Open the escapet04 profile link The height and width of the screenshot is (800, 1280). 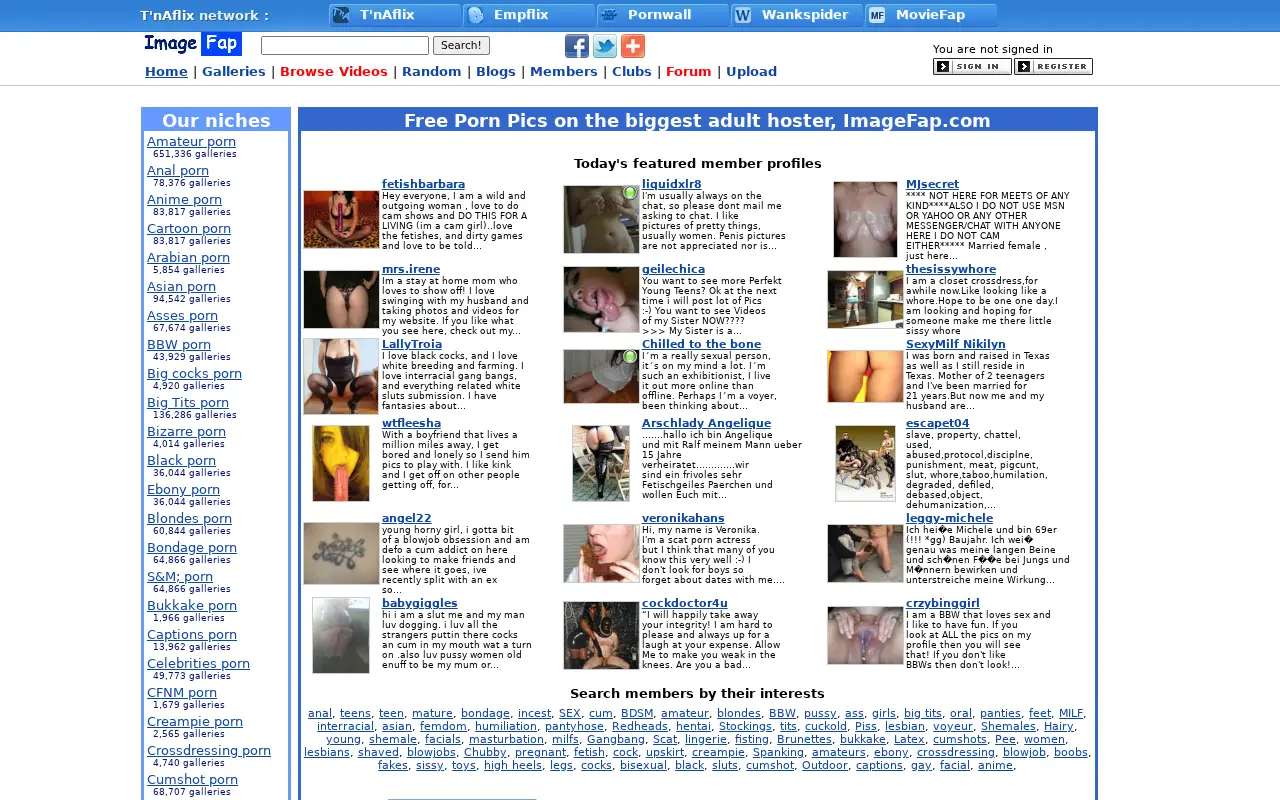938,424
